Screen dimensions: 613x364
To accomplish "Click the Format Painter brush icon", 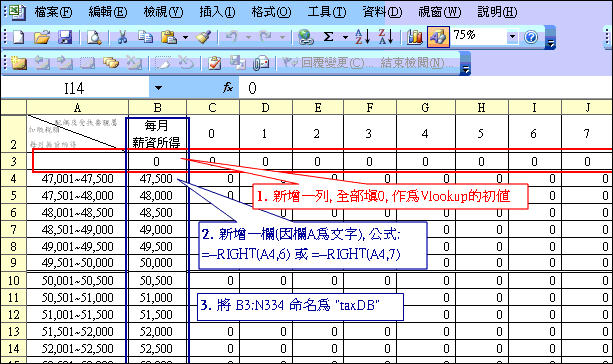I will (204, 38).
